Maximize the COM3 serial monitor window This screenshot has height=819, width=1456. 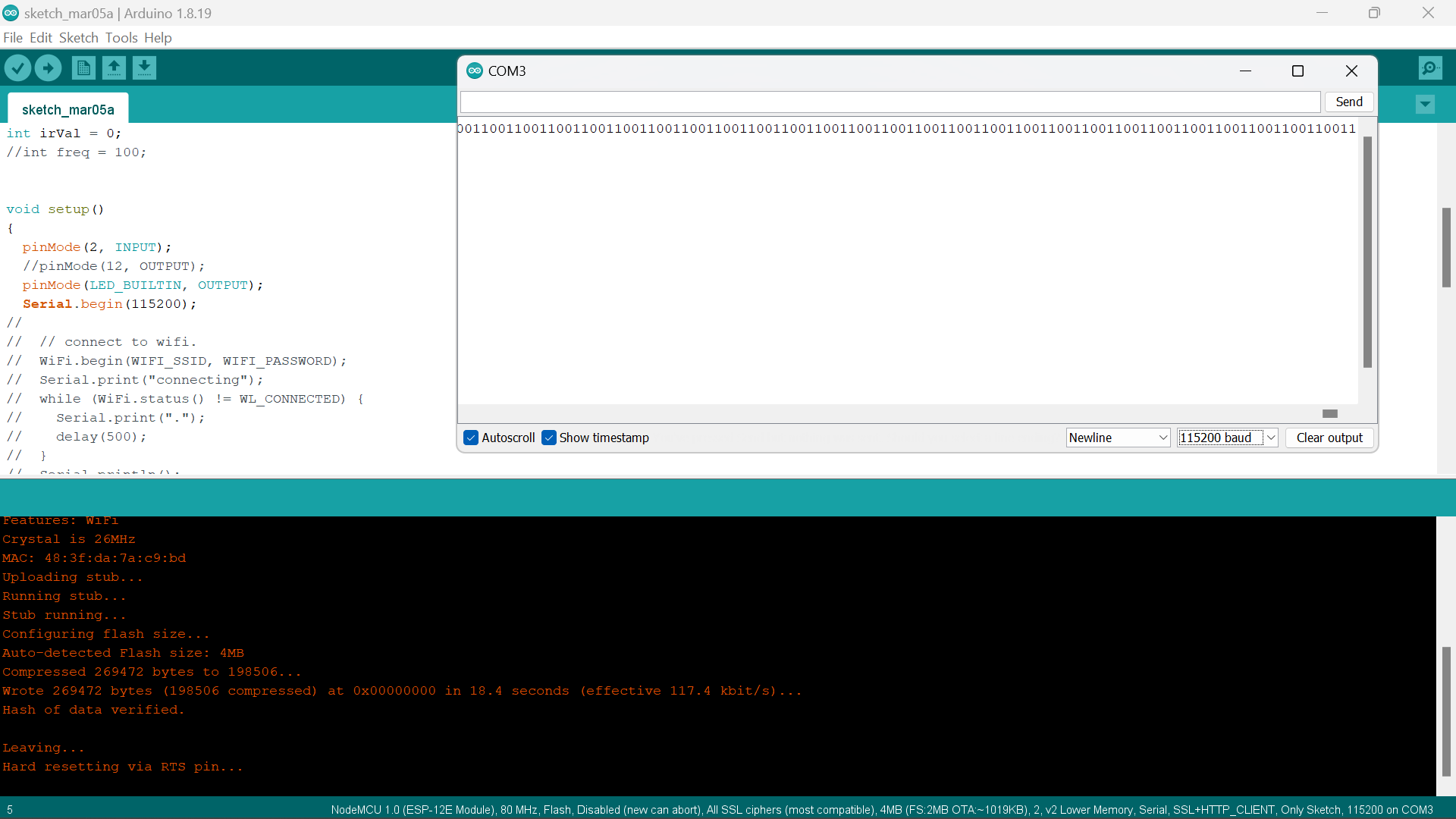[1298, 71]
